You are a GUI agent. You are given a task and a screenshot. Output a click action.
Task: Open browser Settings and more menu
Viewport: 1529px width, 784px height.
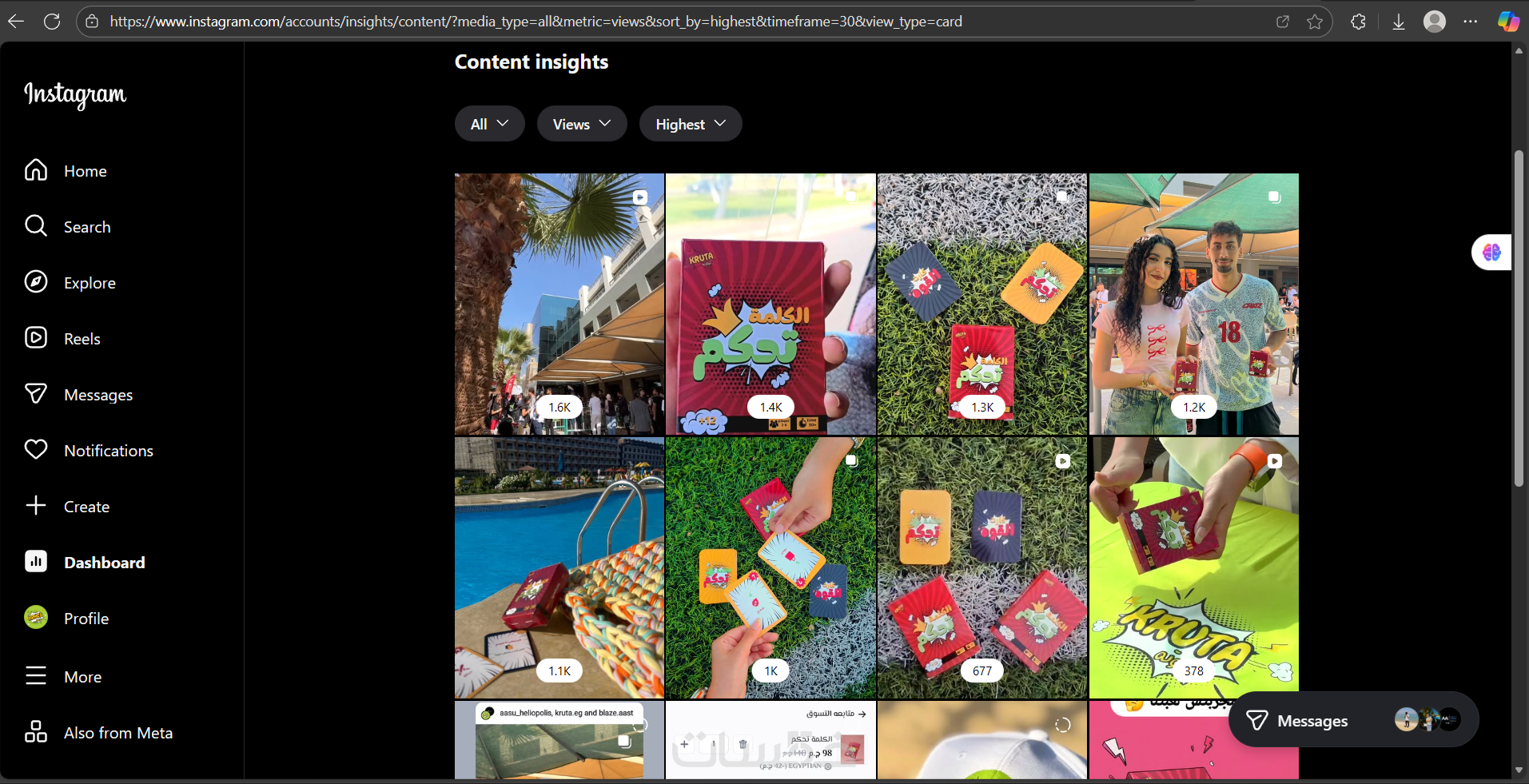point(1471,22)
